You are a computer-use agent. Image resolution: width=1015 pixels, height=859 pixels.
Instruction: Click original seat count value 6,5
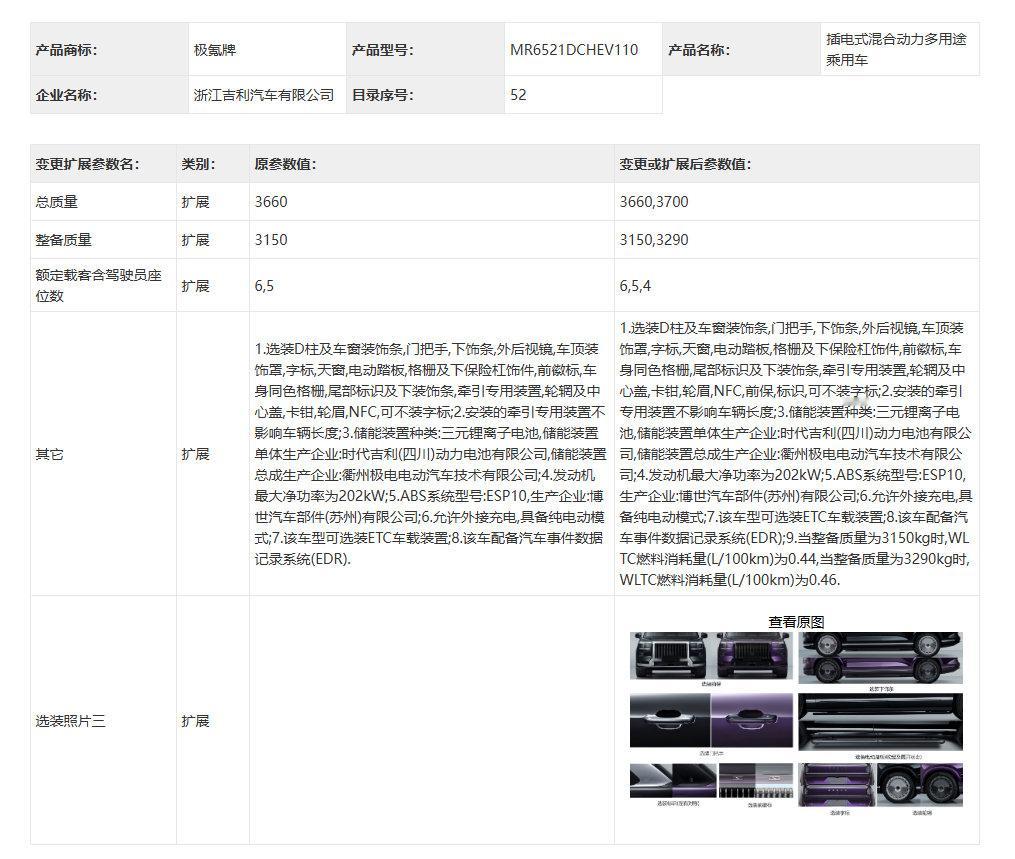[x=264, y=285]
